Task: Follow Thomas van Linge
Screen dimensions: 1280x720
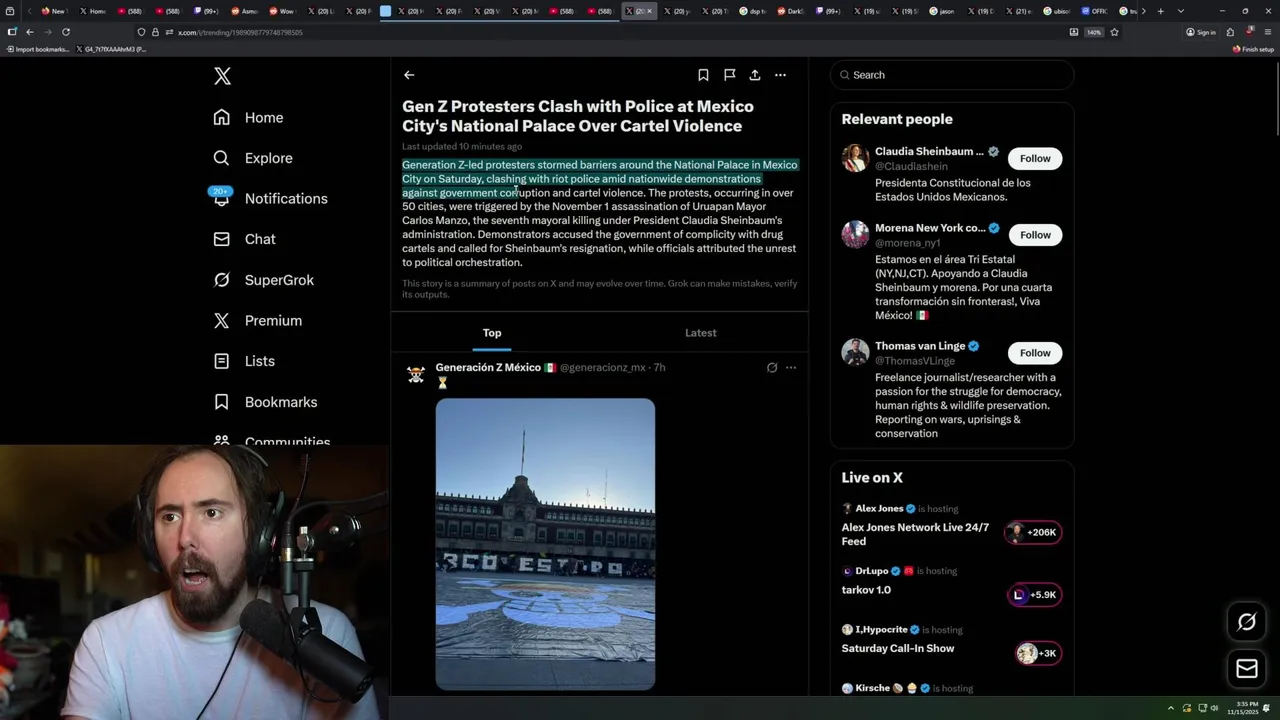Action: [x=1035, y=353]
